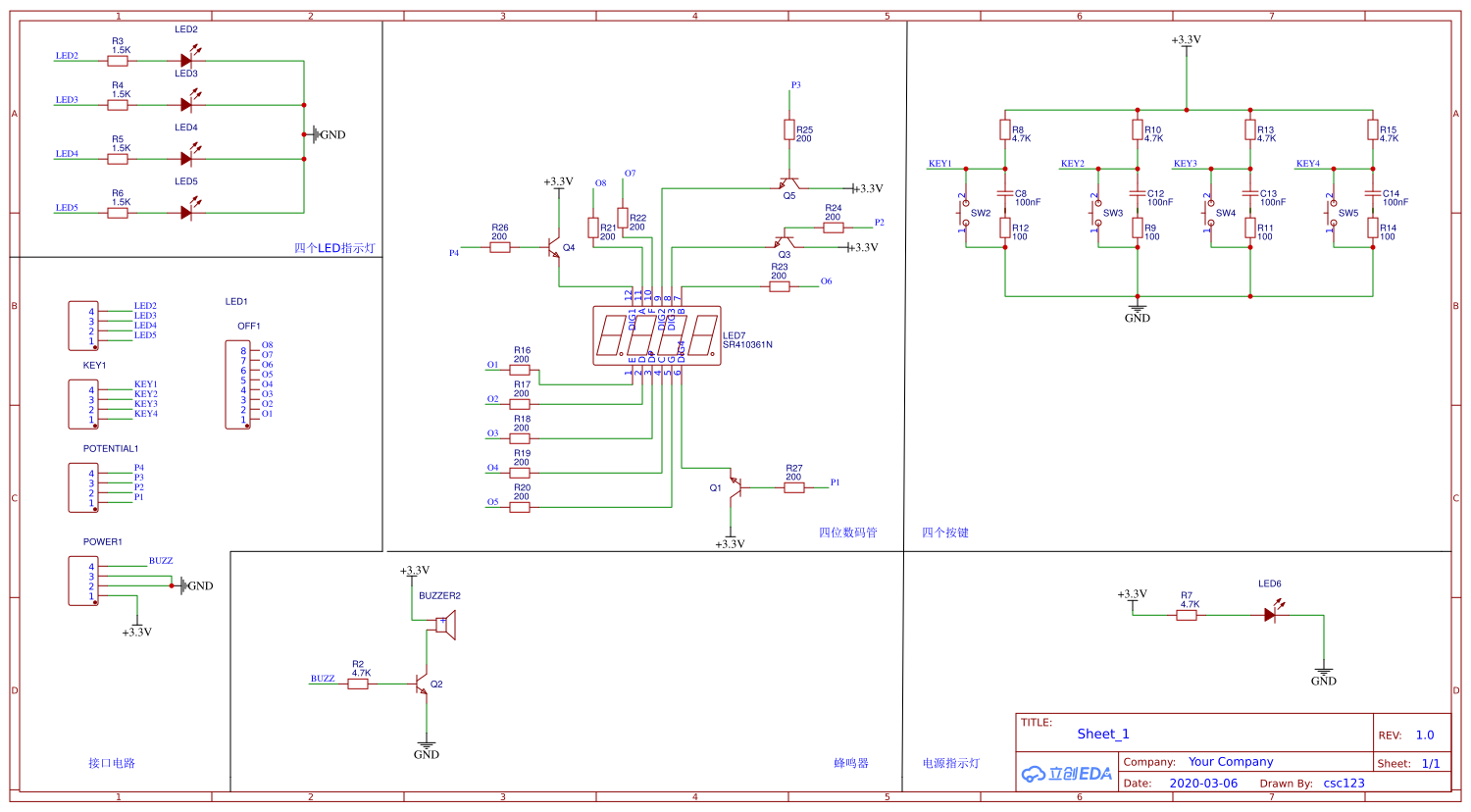Select resistor R27 next to P1
This screenshot has height=812, width=1471.
pos(794,487)
